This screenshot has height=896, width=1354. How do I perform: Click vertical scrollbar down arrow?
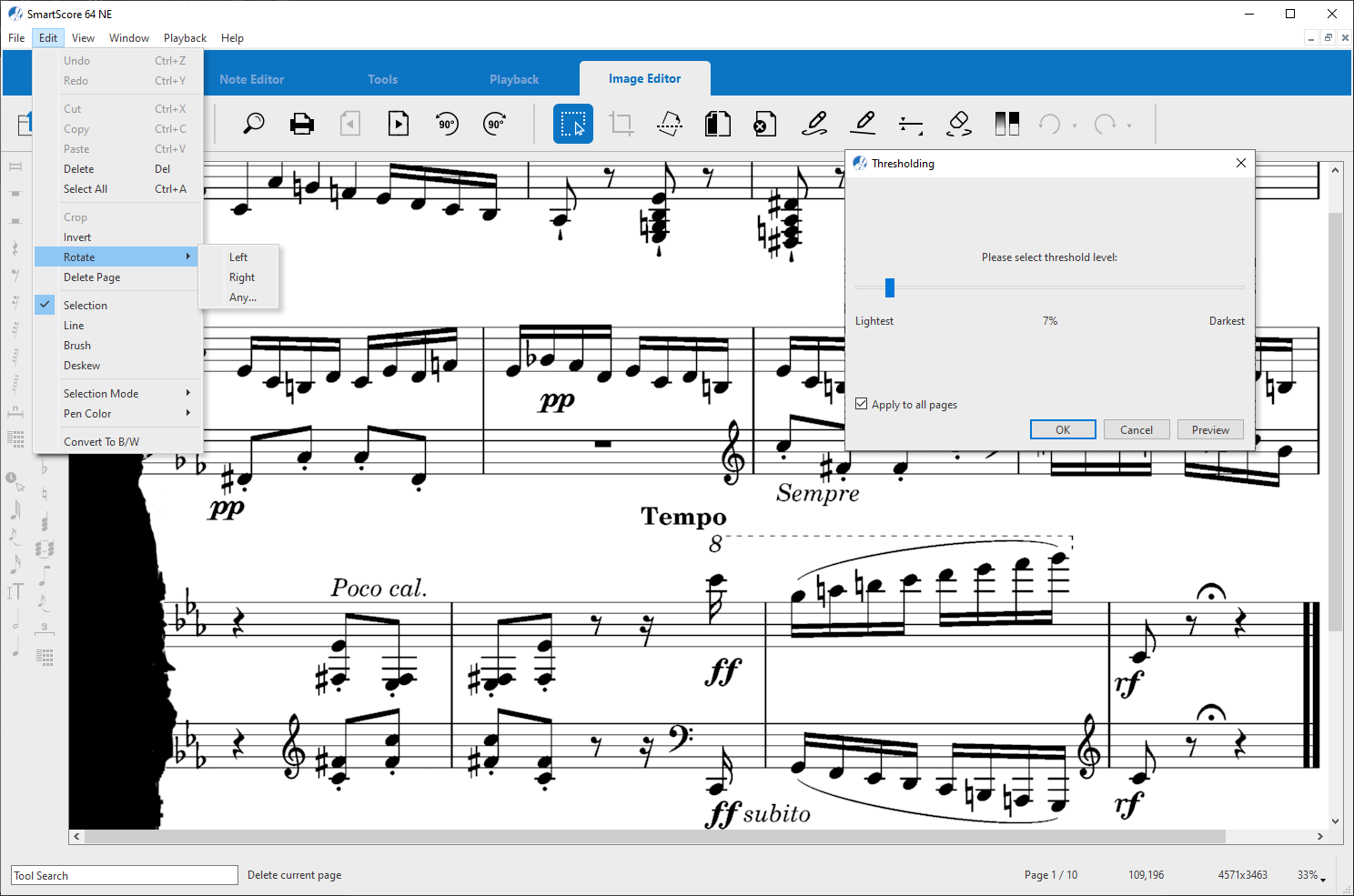coord(1335,820)
